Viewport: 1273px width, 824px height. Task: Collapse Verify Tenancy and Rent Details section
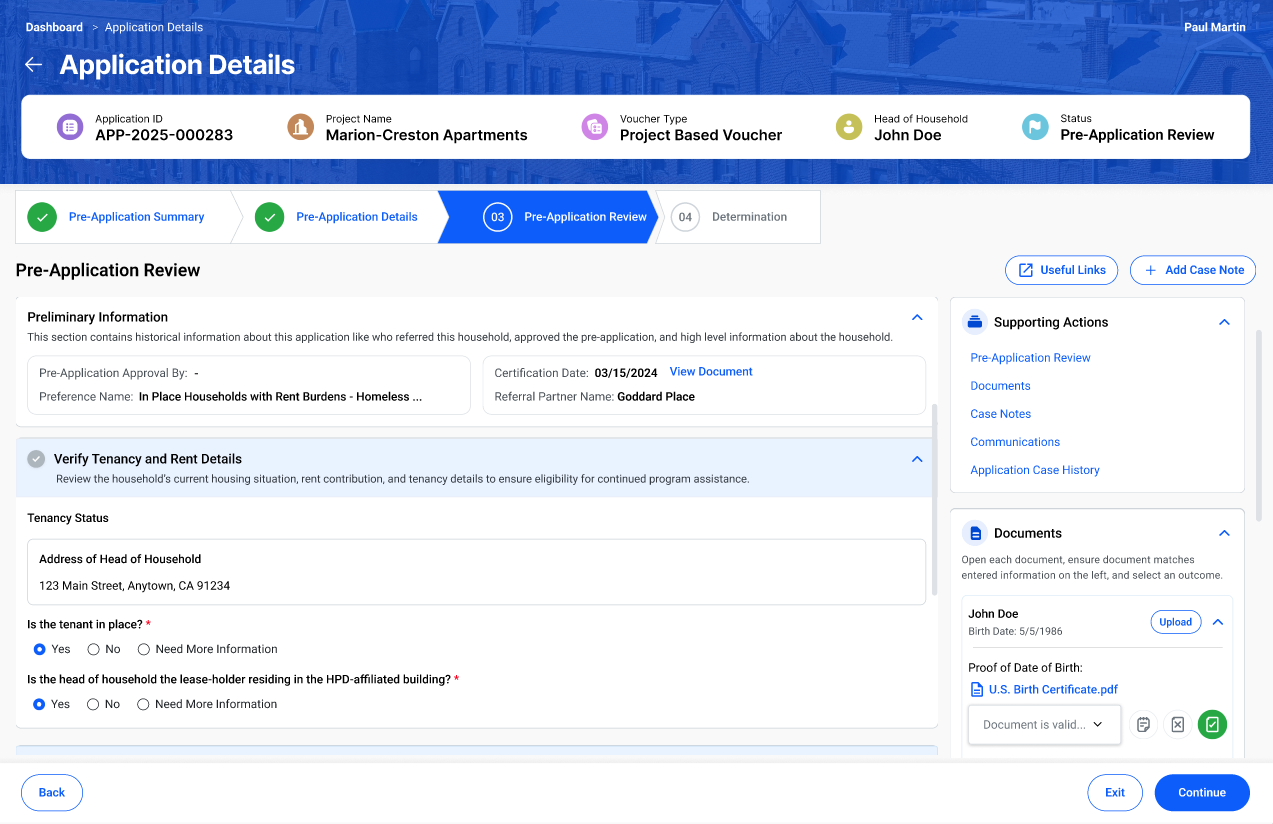pos(916,459)
